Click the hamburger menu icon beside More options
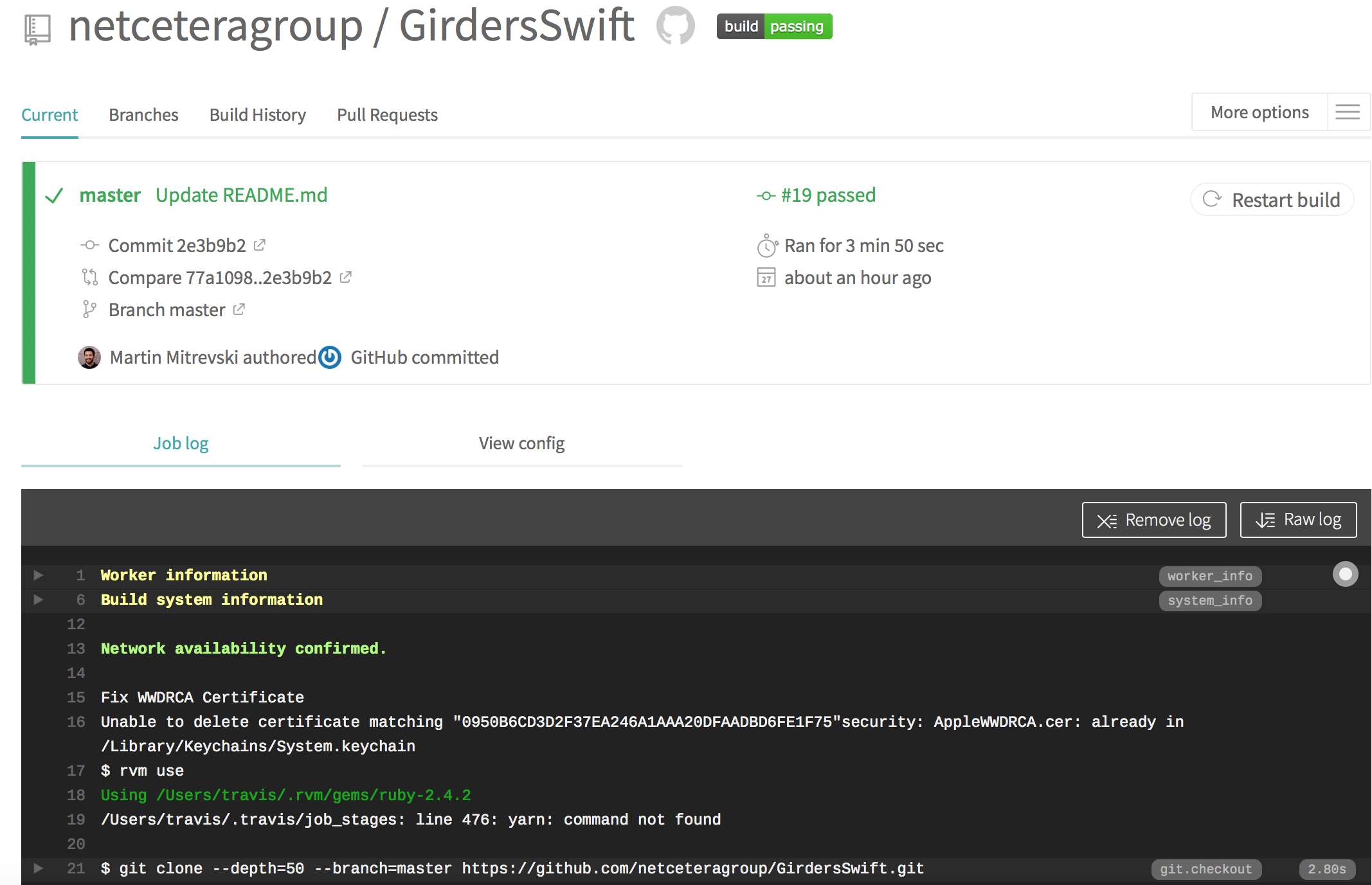1372x885 pixels. [x=1348, y=112]
